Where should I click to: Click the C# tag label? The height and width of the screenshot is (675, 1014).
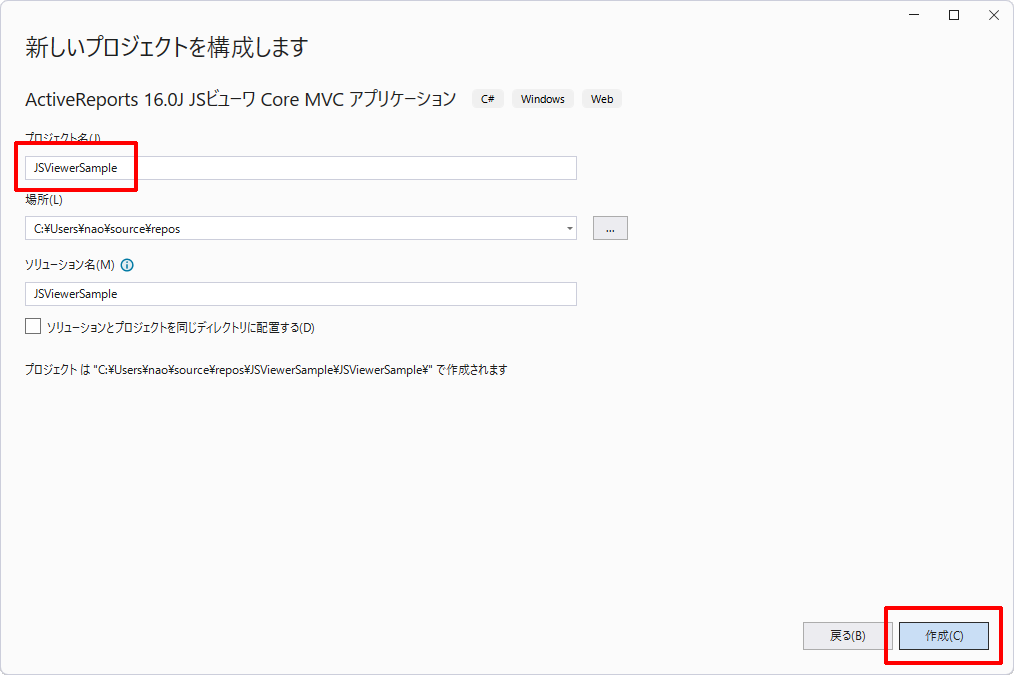(488, 99)
